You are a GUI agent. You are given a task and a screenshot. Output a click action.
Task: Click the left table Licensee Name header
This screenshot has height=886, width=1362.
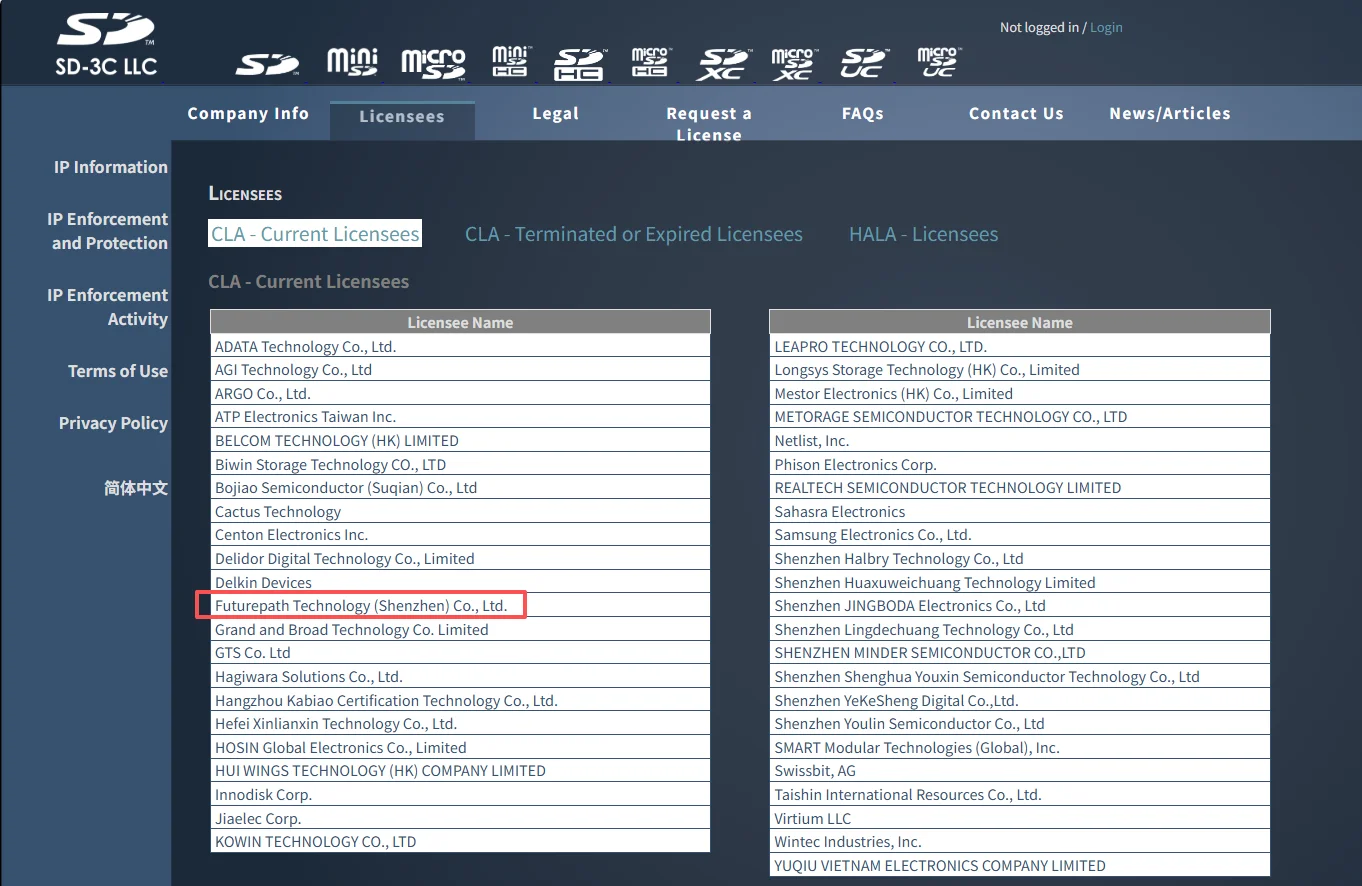[460, 322]
